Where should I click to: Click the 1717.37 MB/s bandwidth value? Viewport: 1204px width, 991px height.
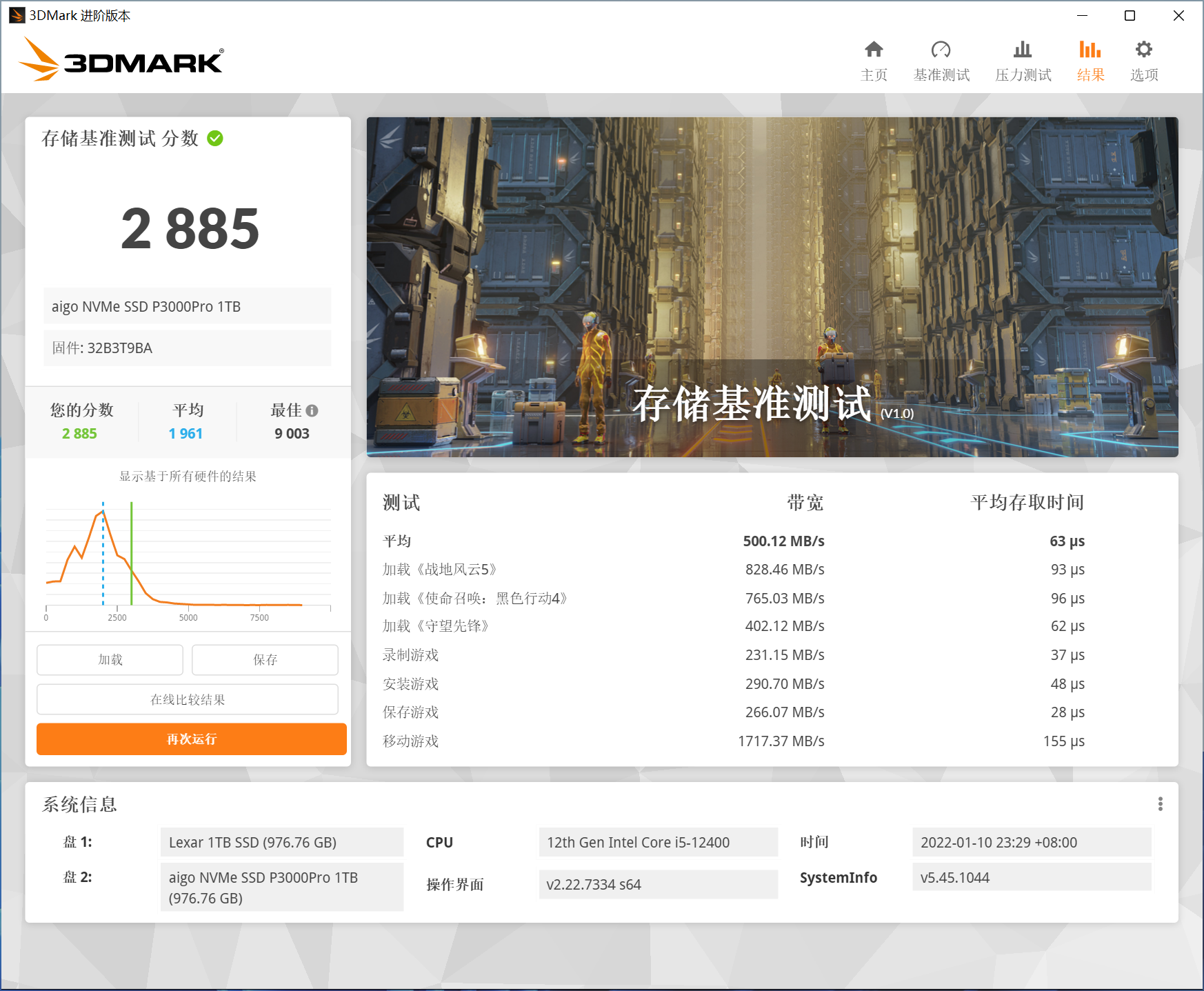point(781,741)
